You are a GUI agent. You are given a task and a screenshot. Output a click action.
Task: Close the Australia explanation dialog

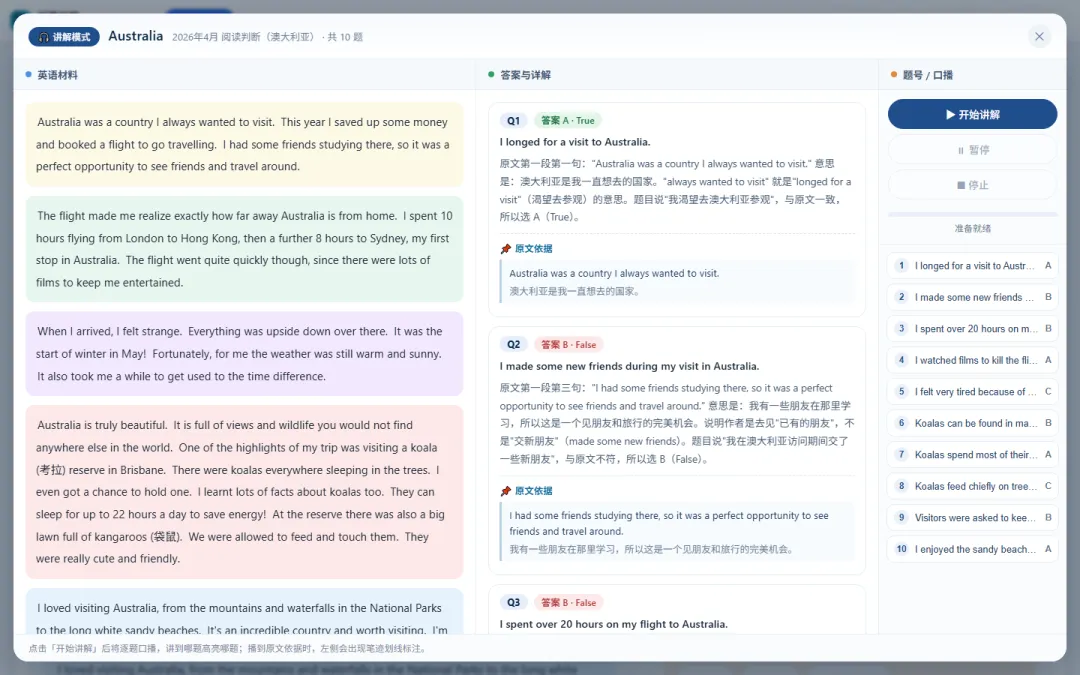coord(1039,37)
